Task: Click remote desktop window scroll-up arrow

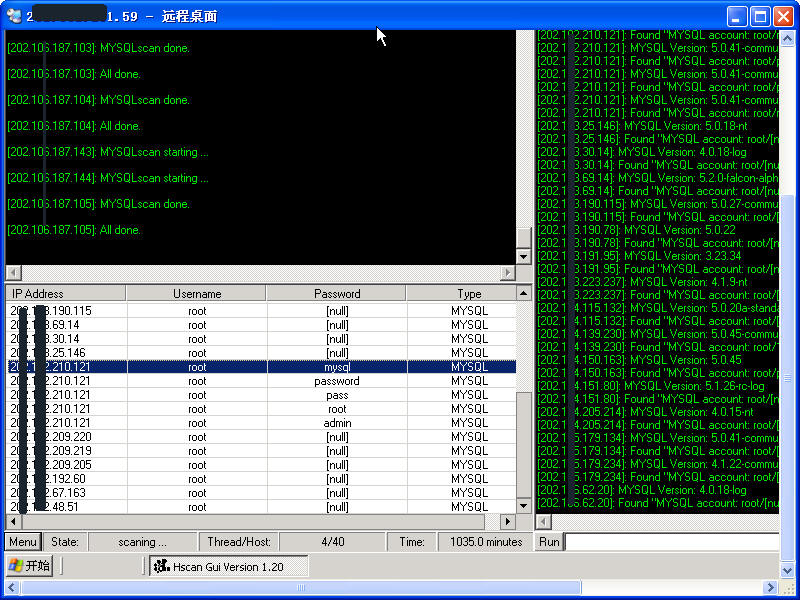Action: (788, 38)
